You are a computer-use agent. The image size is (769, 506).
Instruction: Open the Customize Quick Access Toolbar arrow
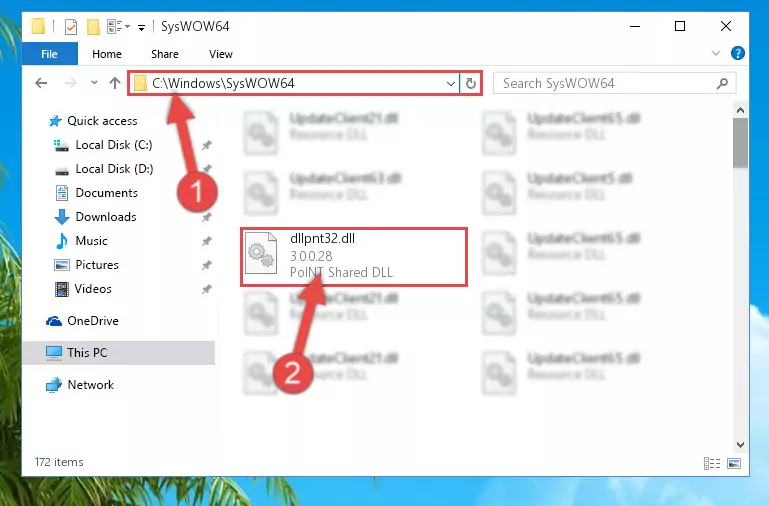tap(141, 27)
